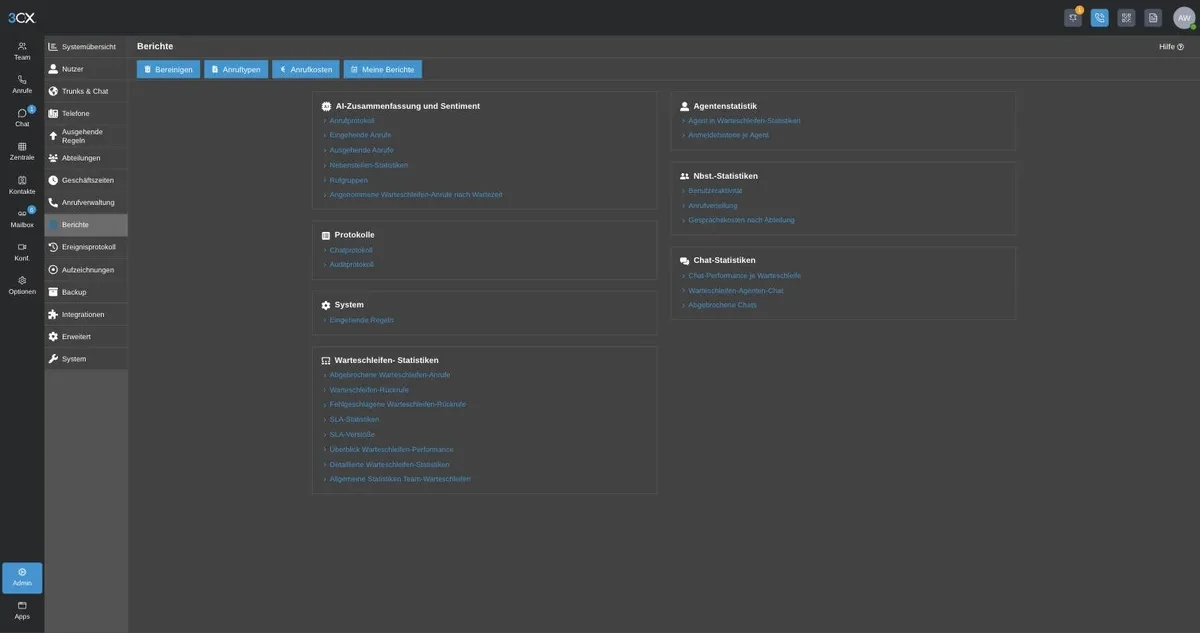Open the Ausgehende Anrufe report

[362, 150]
